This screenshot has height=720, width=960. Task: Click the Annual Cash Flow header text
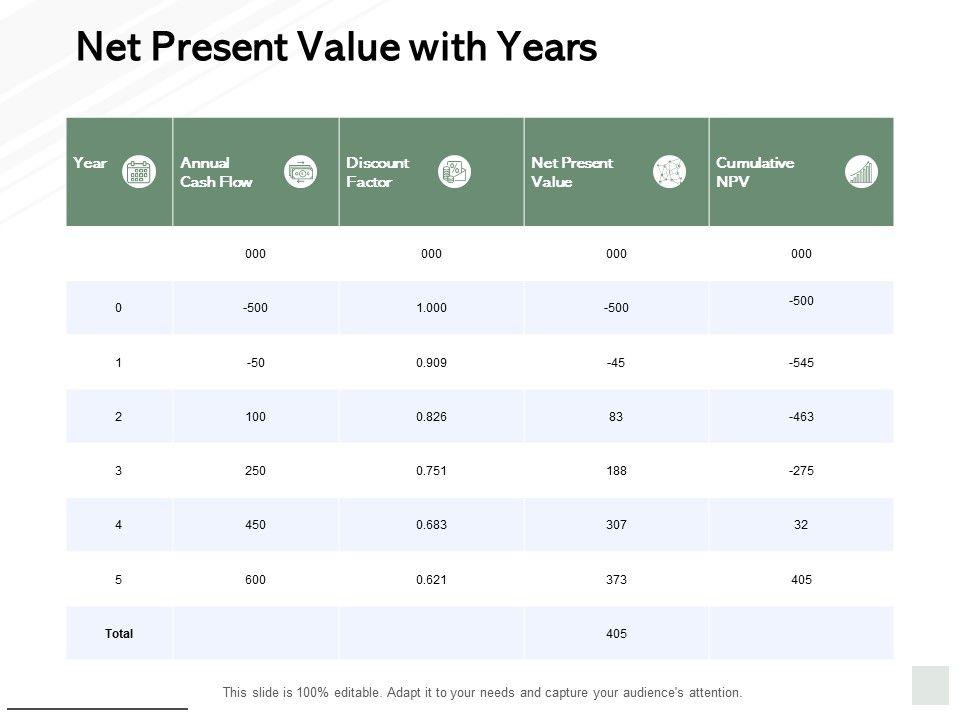tap(216, 172)
